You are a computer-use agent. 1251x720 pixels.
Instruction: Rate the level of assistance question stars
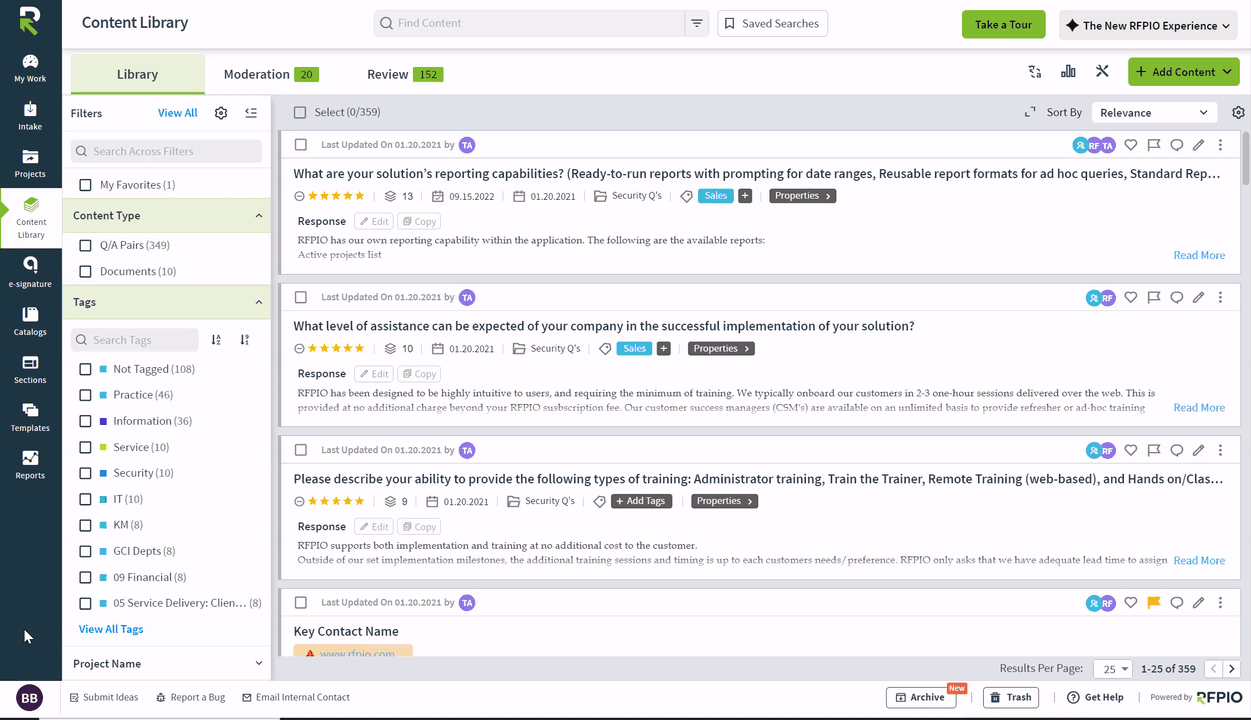(336, 349)
